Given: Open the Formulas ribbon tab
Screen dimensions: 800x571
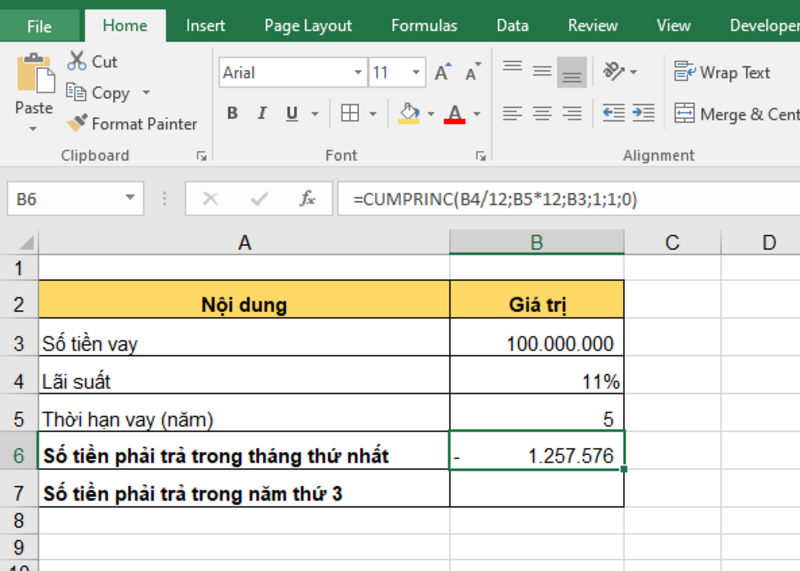Looking at the screenshot, I should pos(424,26).
